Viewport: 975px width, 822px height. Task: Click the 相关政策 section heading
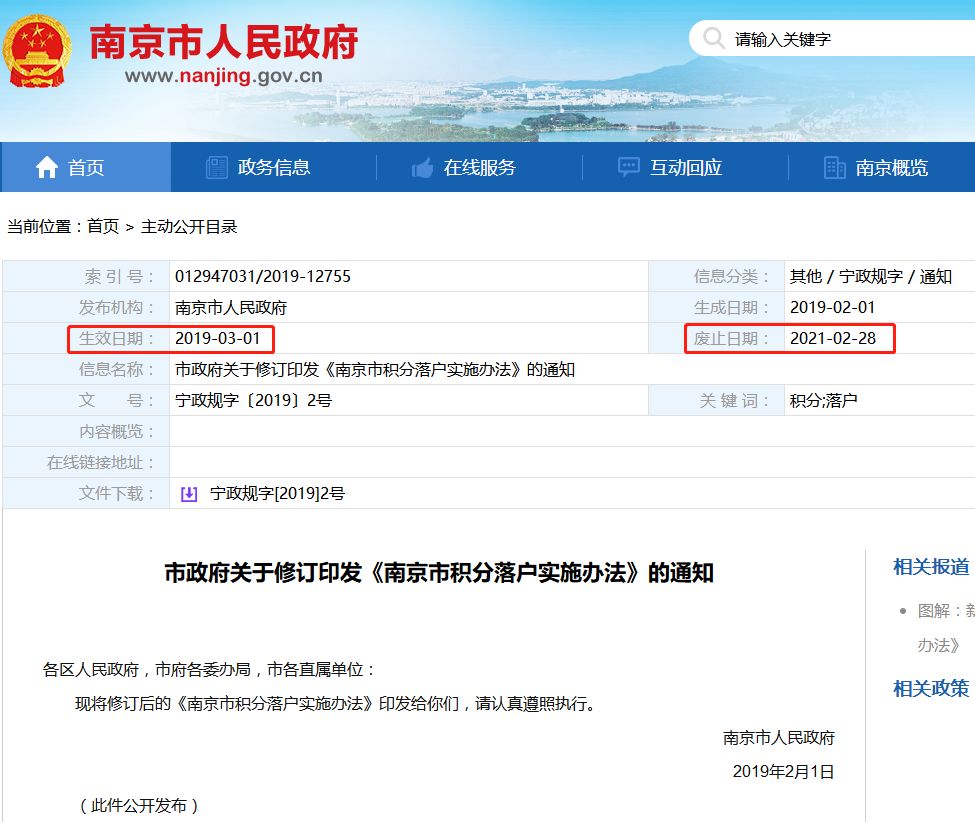[x=931, y=688]
